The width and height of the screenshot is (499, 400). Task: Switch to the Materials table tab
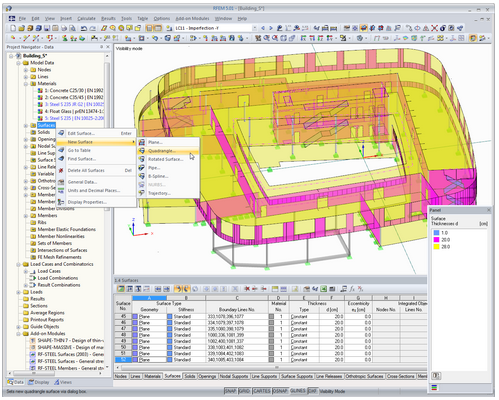[152, 376]
